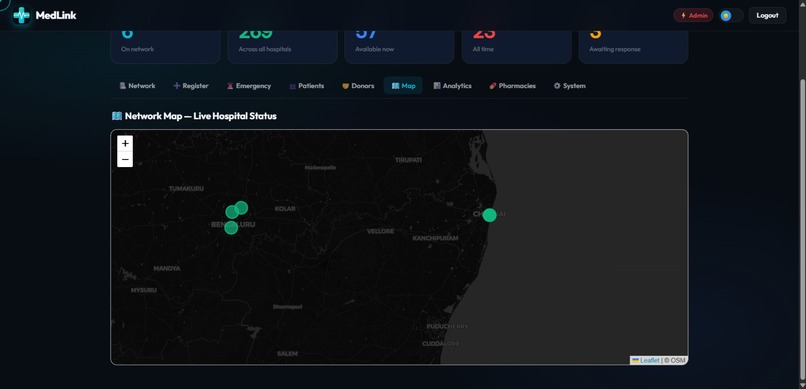
Task: Click the 'All time' stat card
Action: (x=517, y=46)
